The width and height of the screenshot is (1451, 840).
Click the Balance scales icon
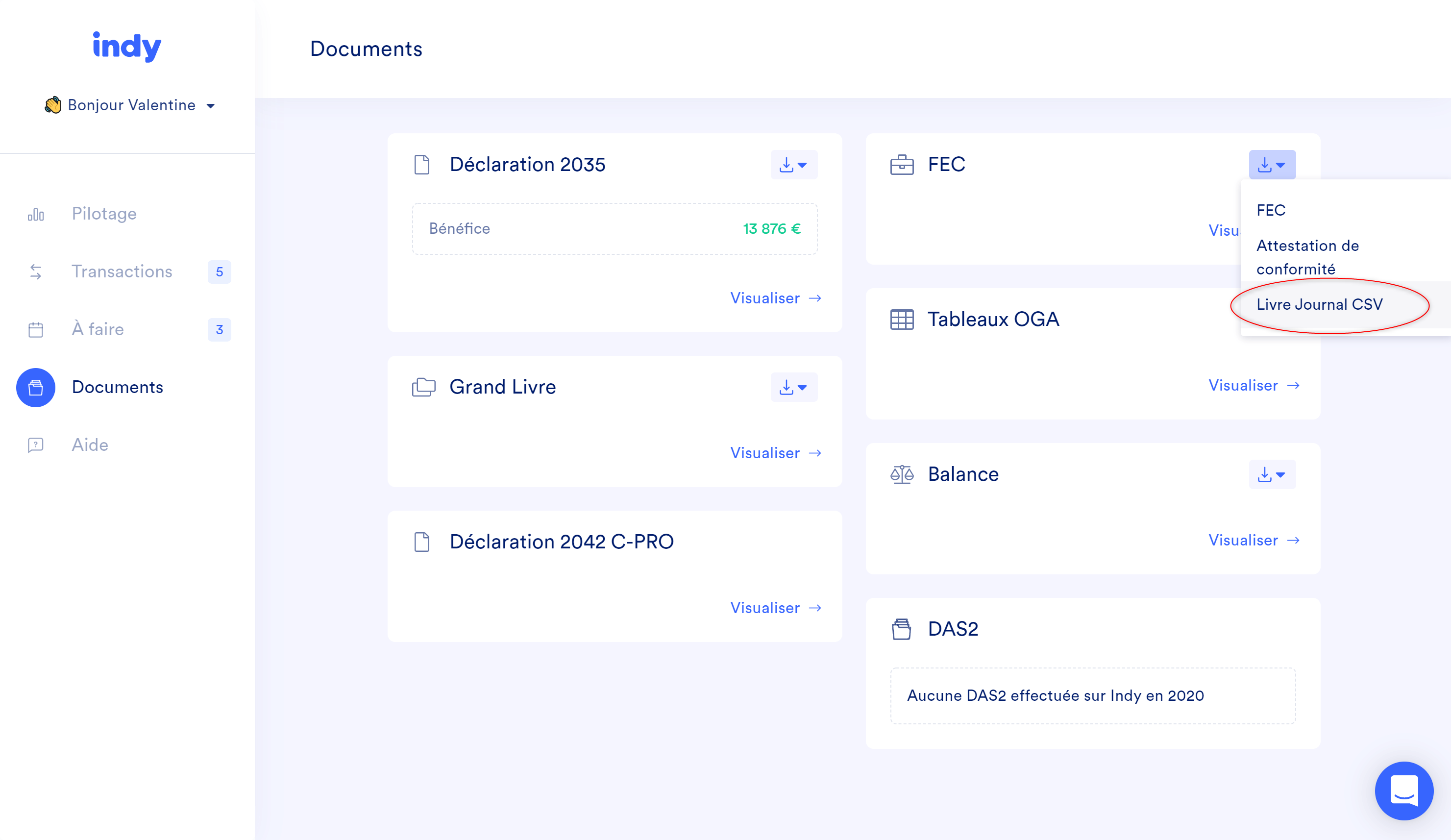[x=902, y=474]
